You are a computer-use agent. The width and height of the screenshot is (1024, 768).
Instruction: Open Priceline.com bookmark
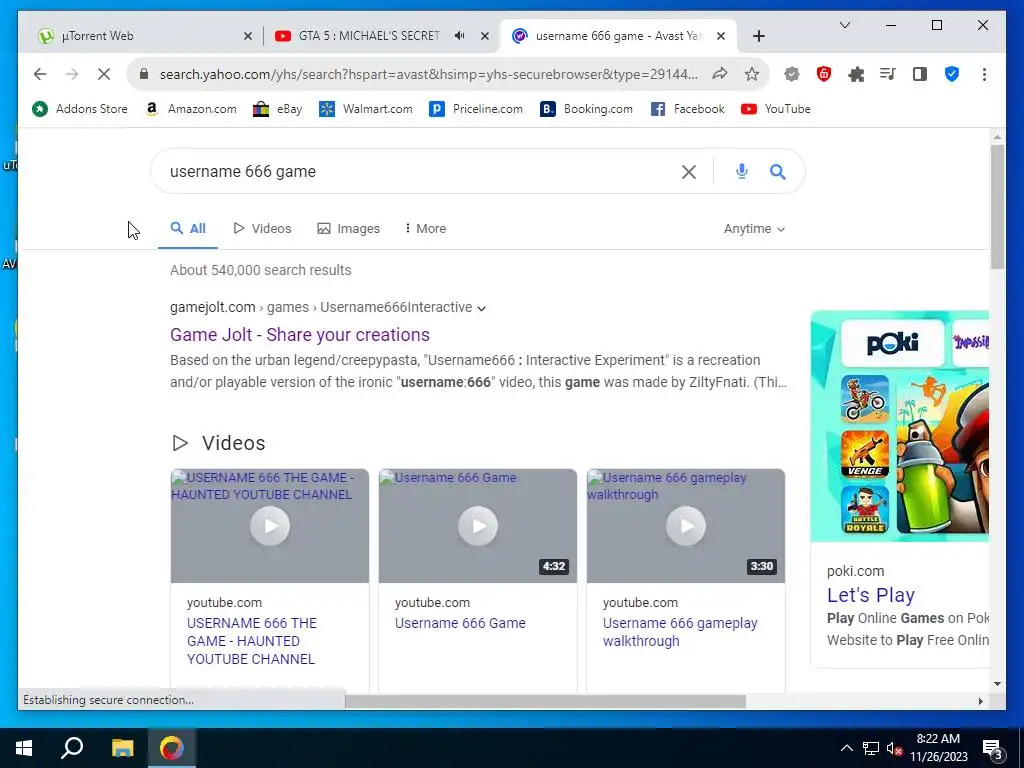point(476,109)
